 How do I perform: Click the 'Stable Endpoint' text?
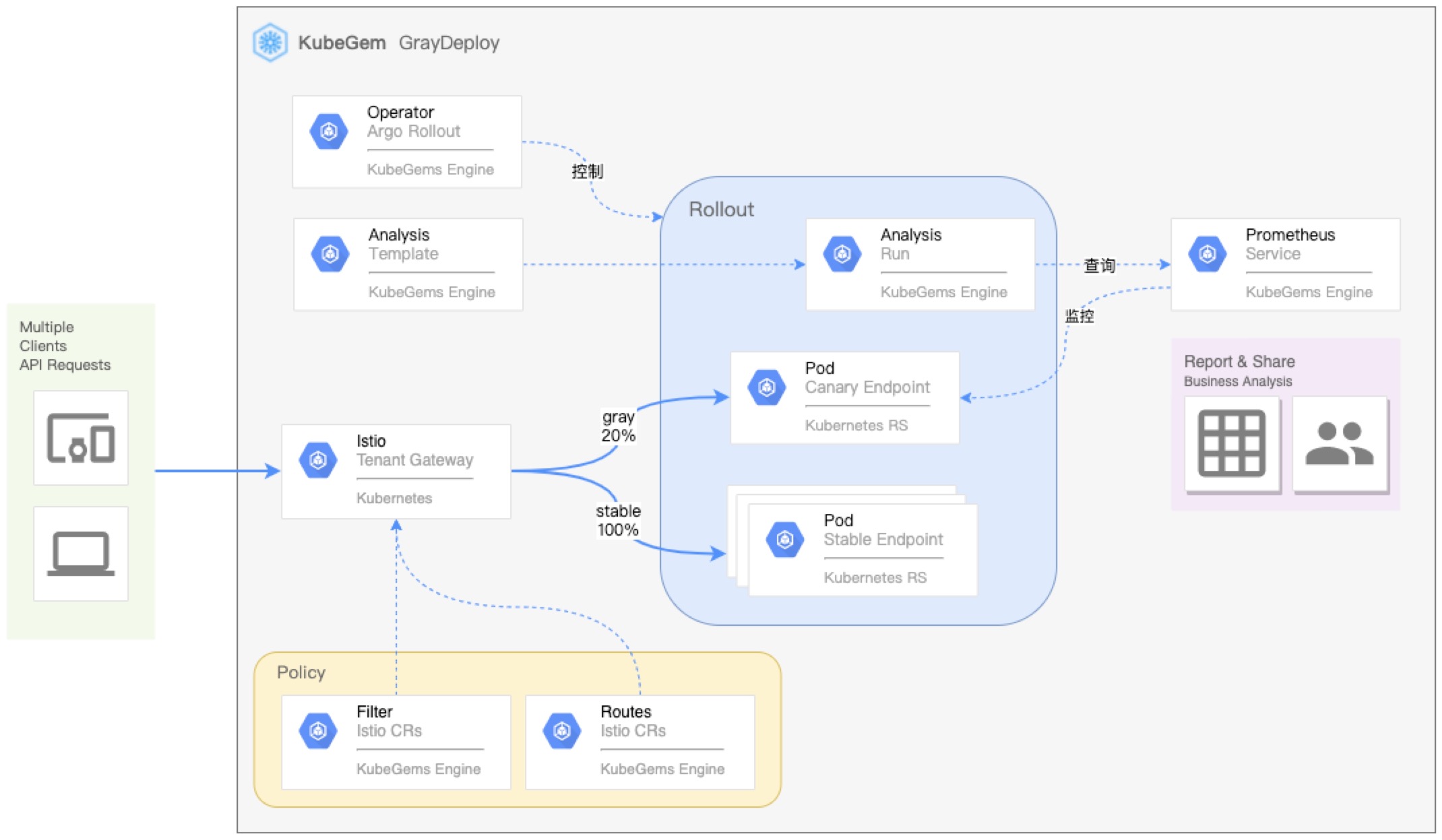(x=883, y=540)
